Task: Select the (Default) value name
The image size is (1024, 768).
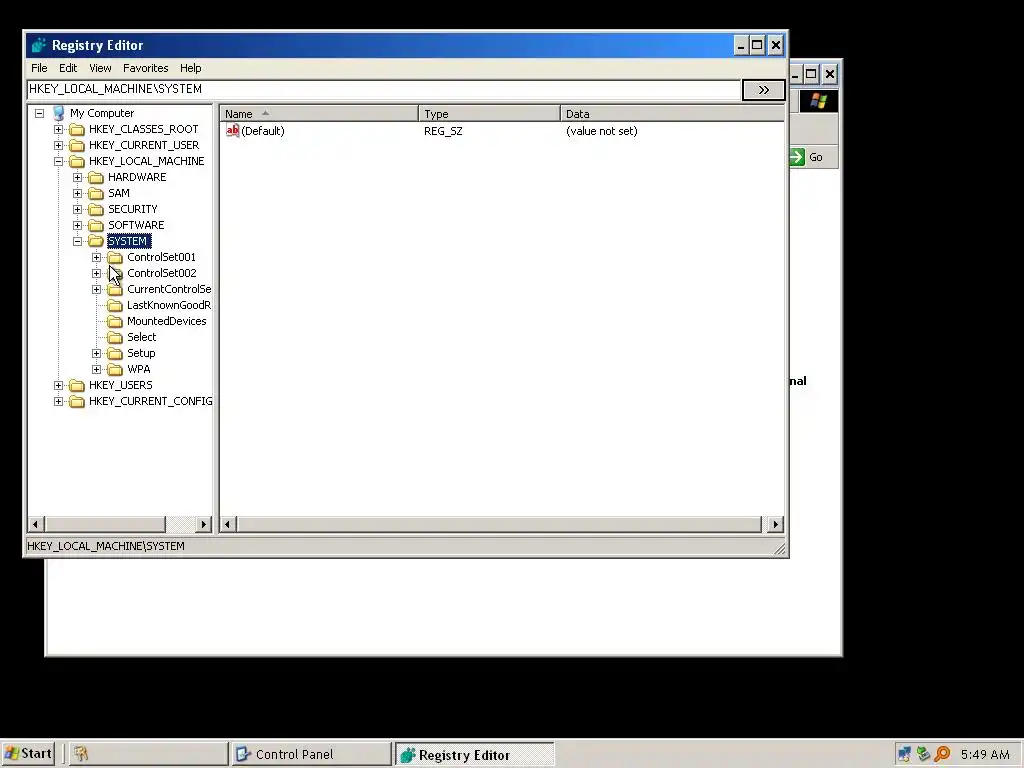Action: point(263,131)
